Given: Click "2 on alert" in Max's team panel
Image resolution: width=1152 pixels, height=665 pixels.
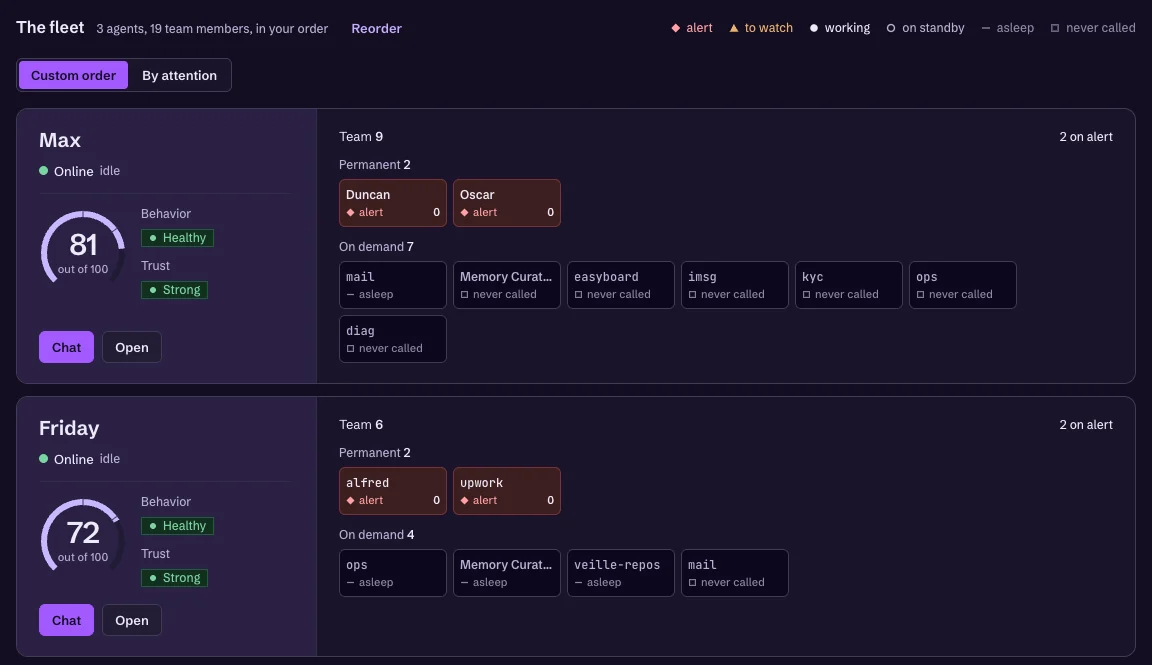Looking at the screenshot, I should click(1086, 137).
